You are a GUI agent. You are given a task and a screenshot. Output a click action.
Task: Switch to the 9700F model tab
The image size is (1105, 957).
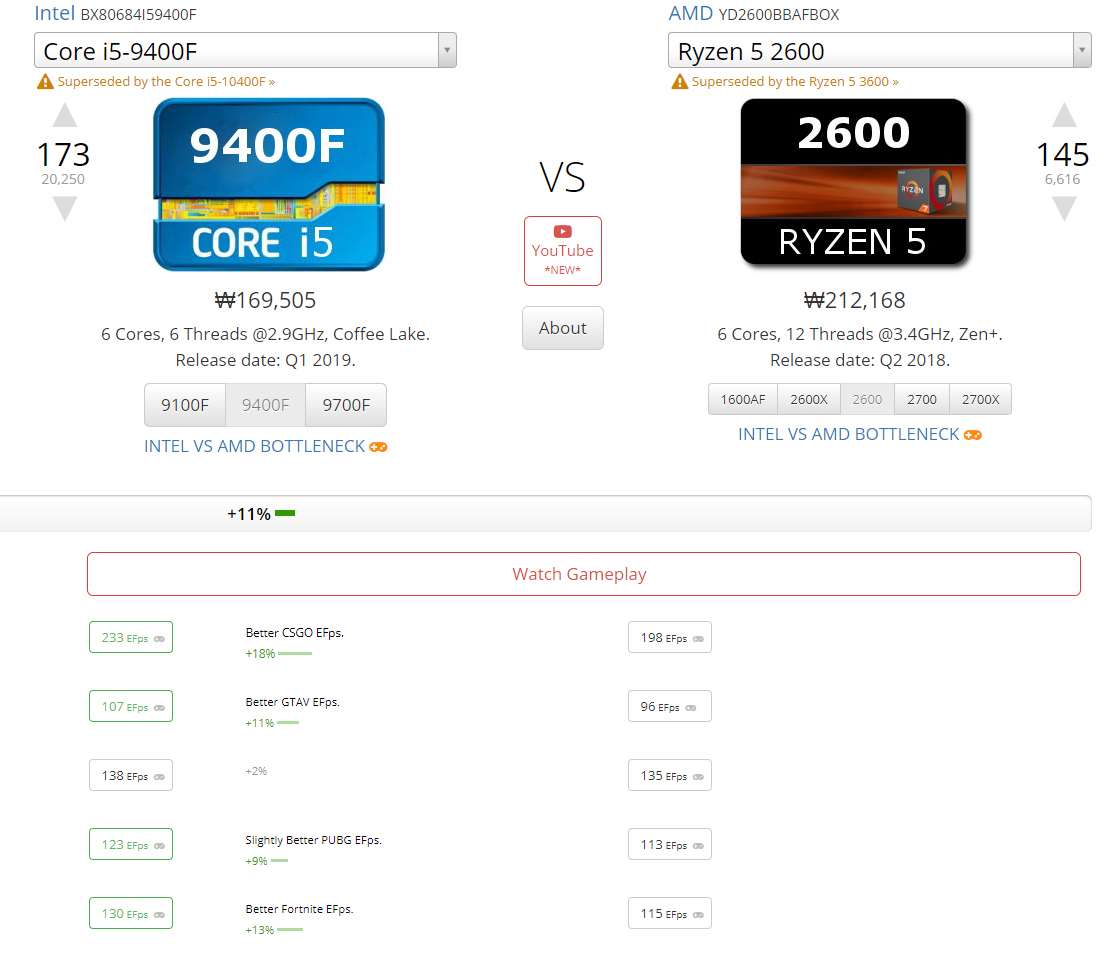(x=346, y=405)
